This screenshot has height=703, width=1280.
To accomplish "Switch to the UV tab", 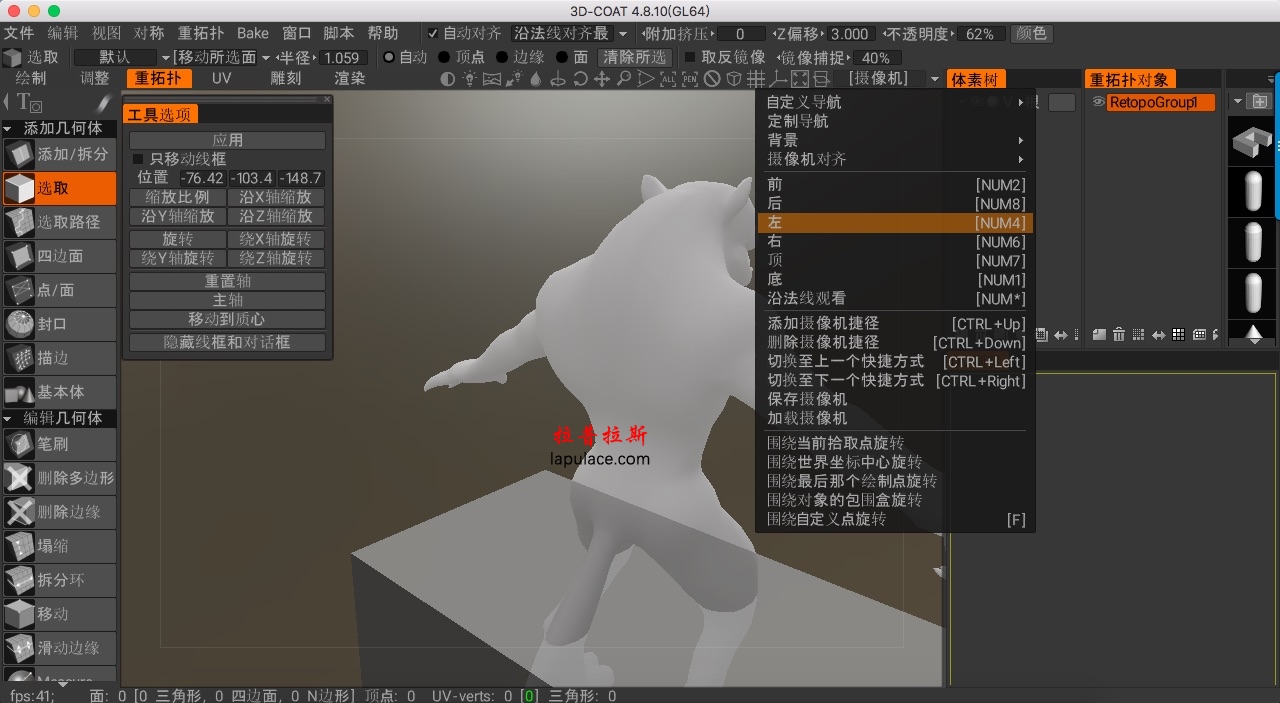I will (x=221, y=78).
